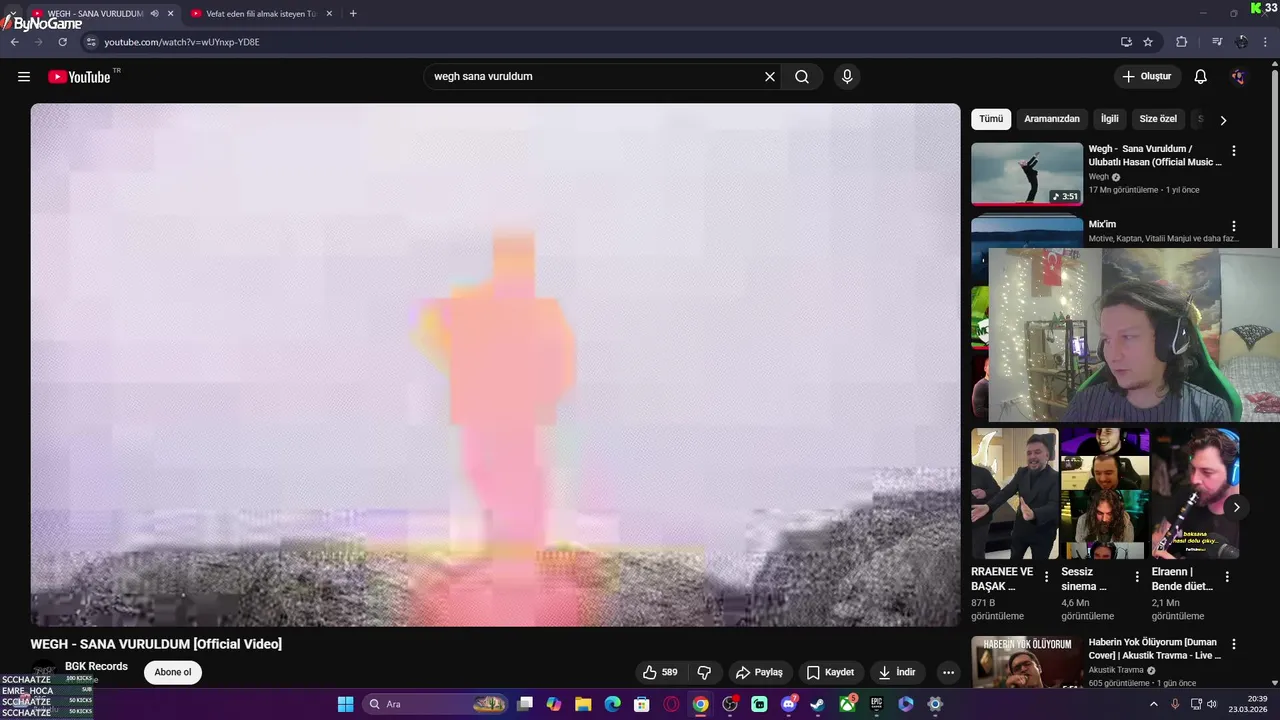Open Epic Games launcher in taskbar
Viewport: 1280px width, 720px height.
877,704
